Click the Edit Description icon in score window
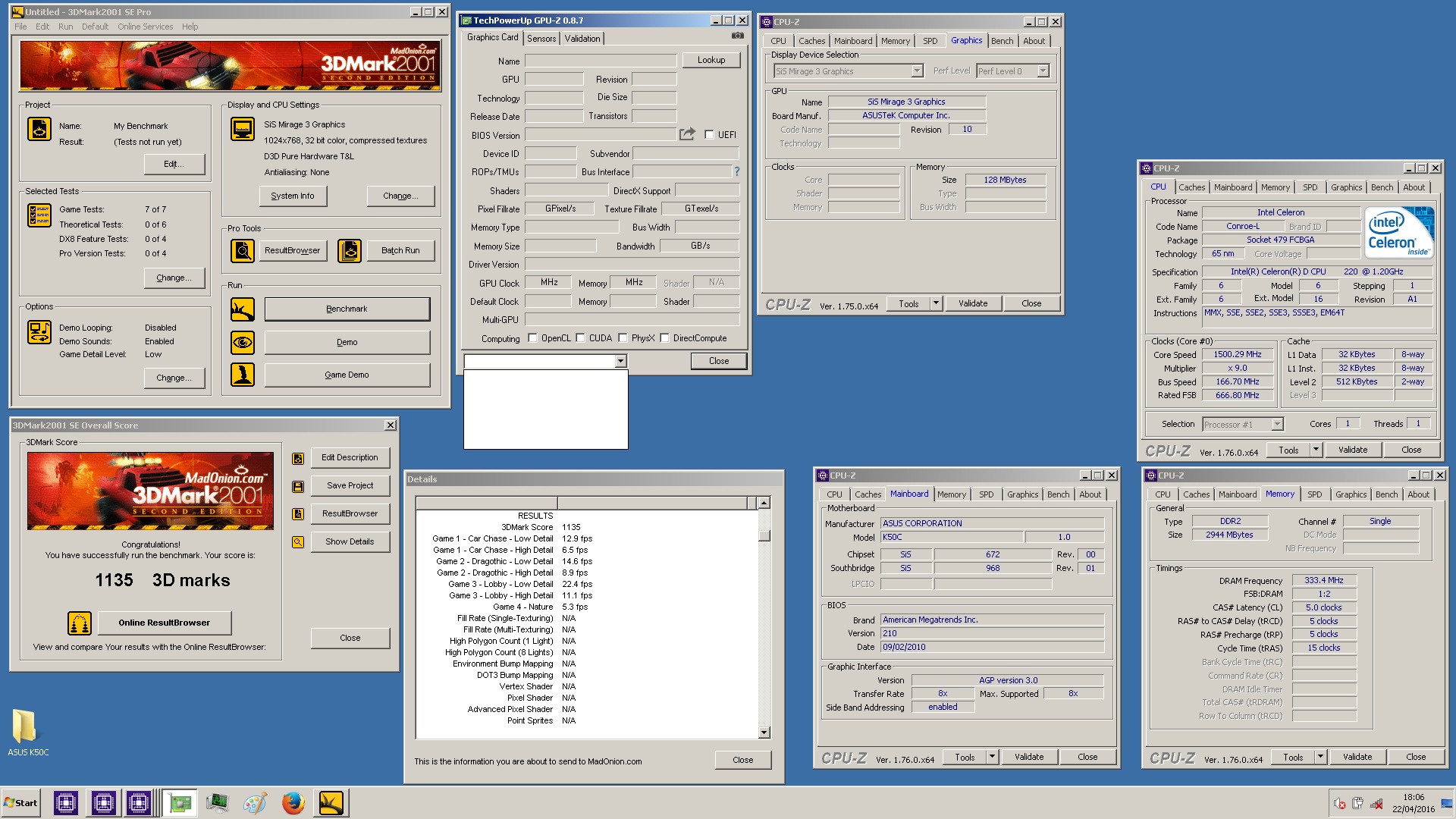The image size is (1456, 819). [x=298, y=458]
